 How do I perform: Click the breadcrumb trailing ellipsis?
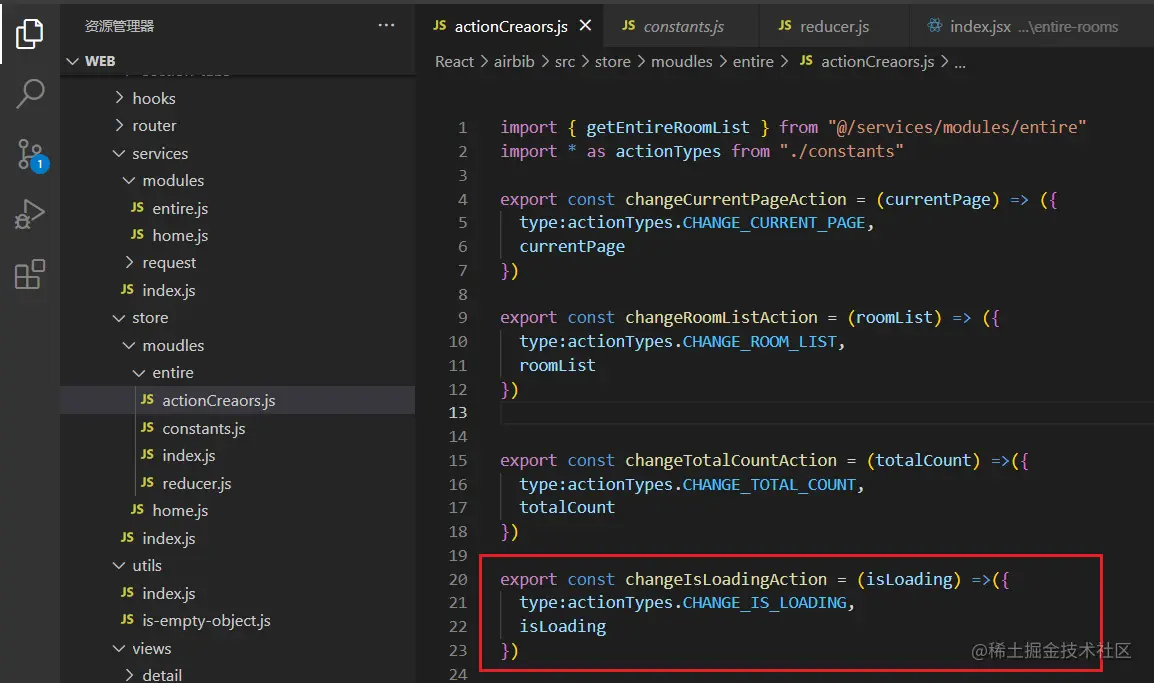tap(960, 63)
